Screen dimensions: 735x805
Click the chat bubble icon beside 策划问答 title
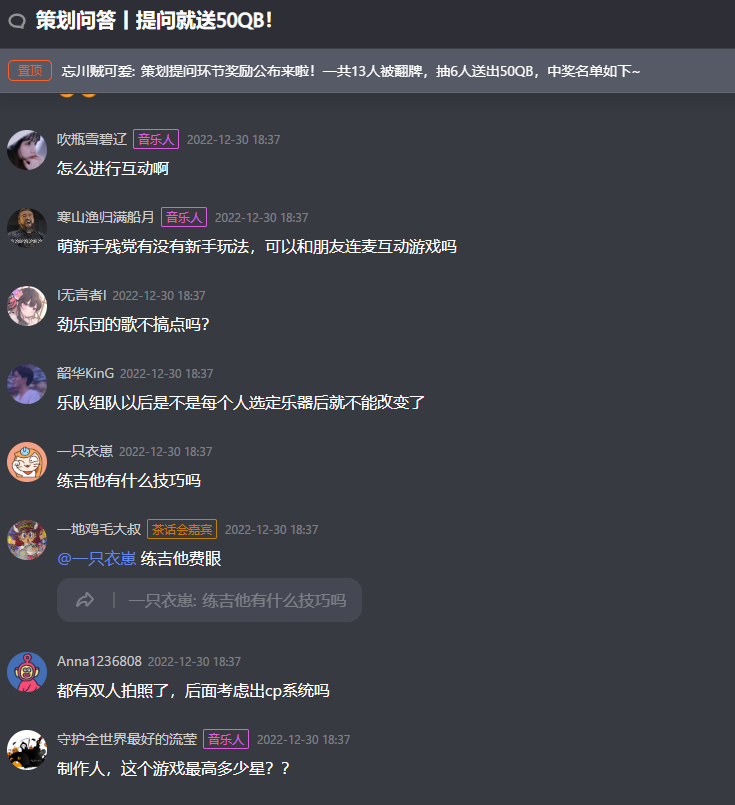click(17, 21)
